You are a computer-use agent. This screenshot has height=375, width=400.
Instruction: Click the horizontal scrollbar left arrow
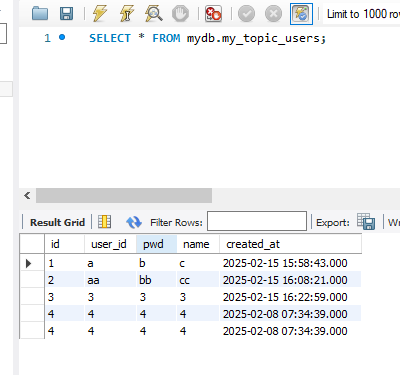[27, 195]
